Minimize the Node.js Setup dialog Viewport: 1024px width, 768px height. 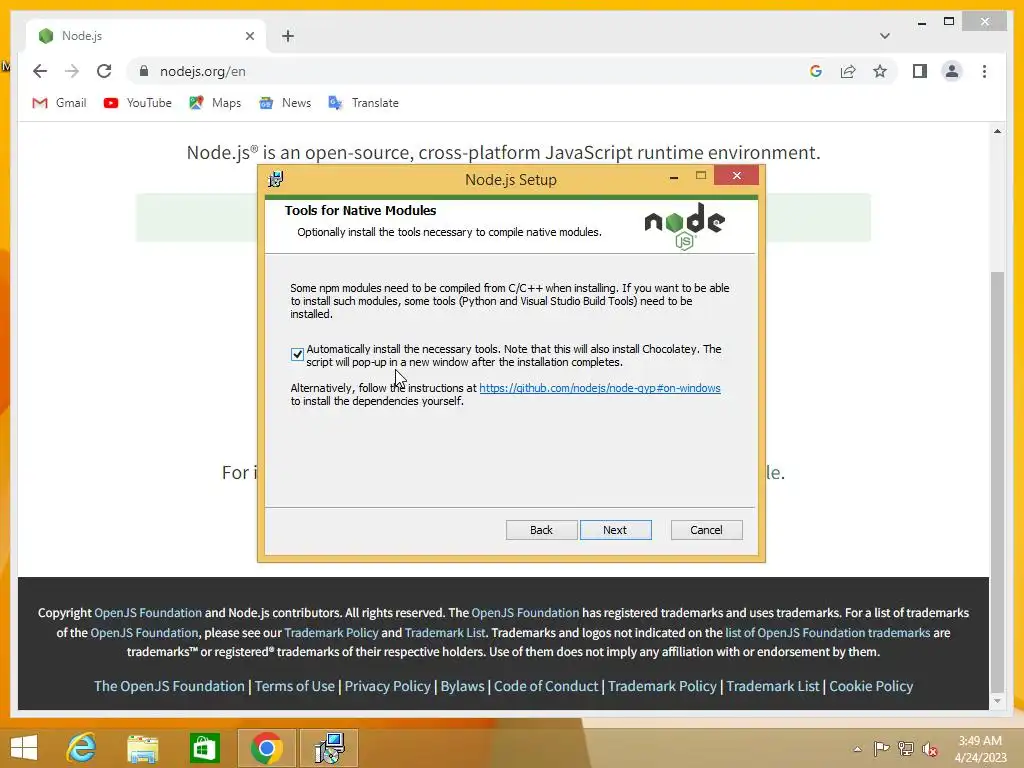pos(674,176)
